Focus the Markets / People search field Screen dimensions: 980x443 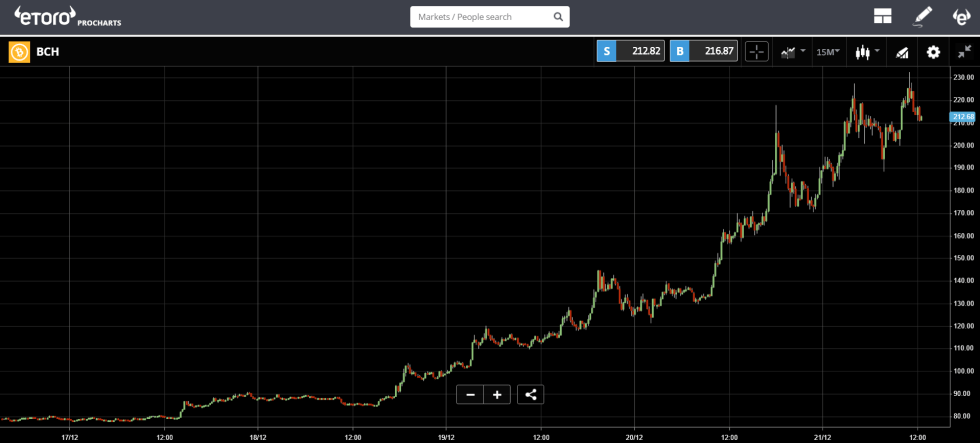[480, 17]
